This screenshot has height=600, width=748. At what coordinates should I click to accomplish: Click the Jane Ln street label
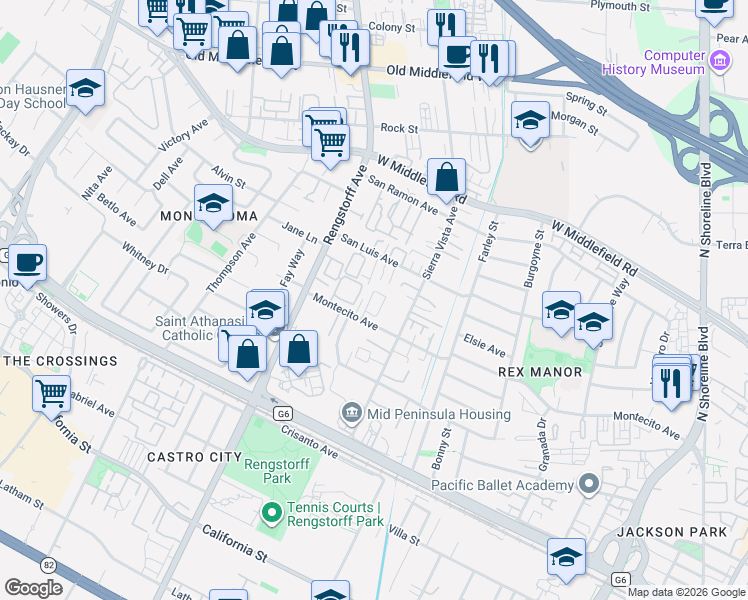(299, 232)
